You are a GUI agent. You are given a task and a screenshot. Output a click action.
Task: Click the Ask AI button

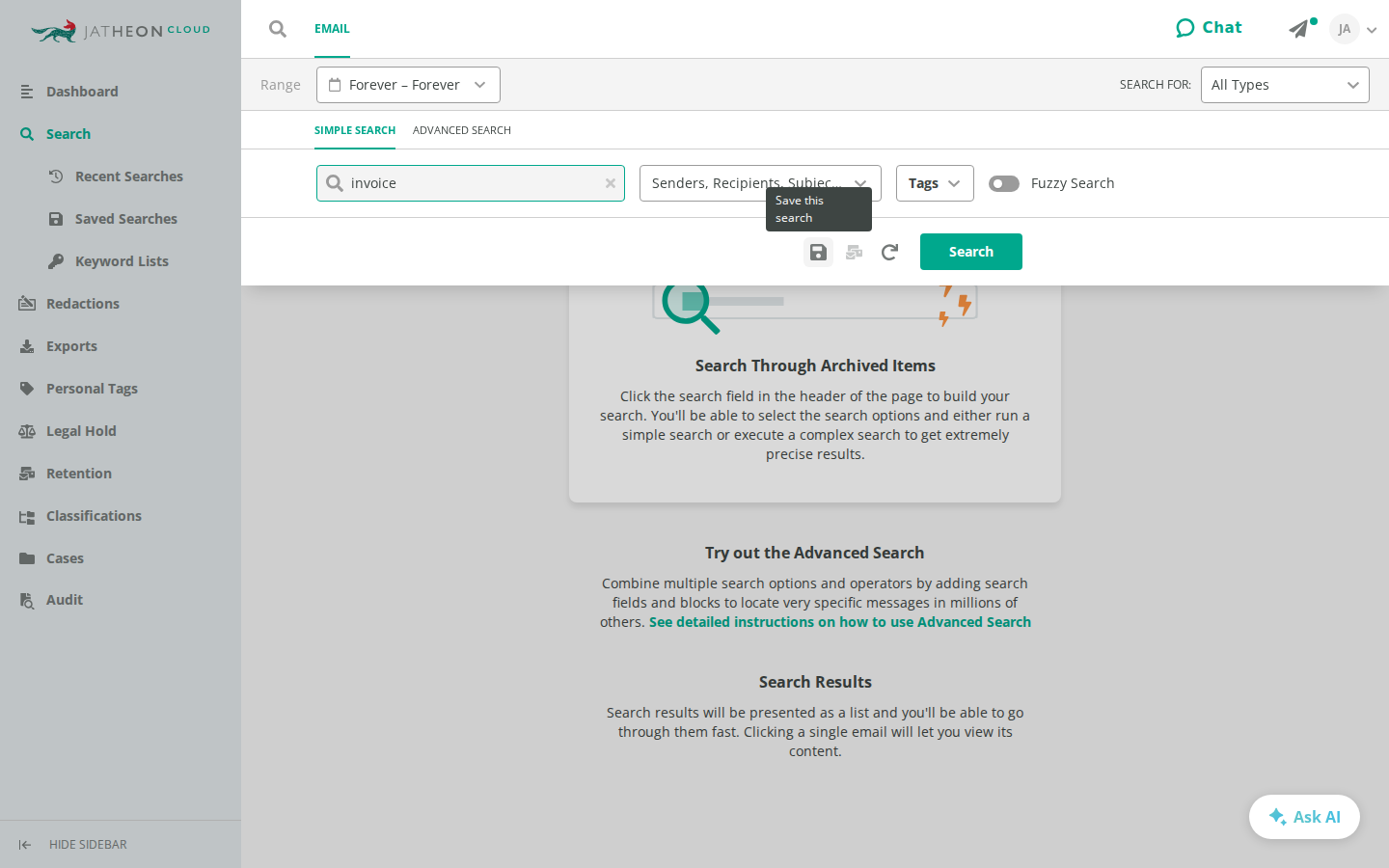pyautogui.click(x=1304, y=817)
